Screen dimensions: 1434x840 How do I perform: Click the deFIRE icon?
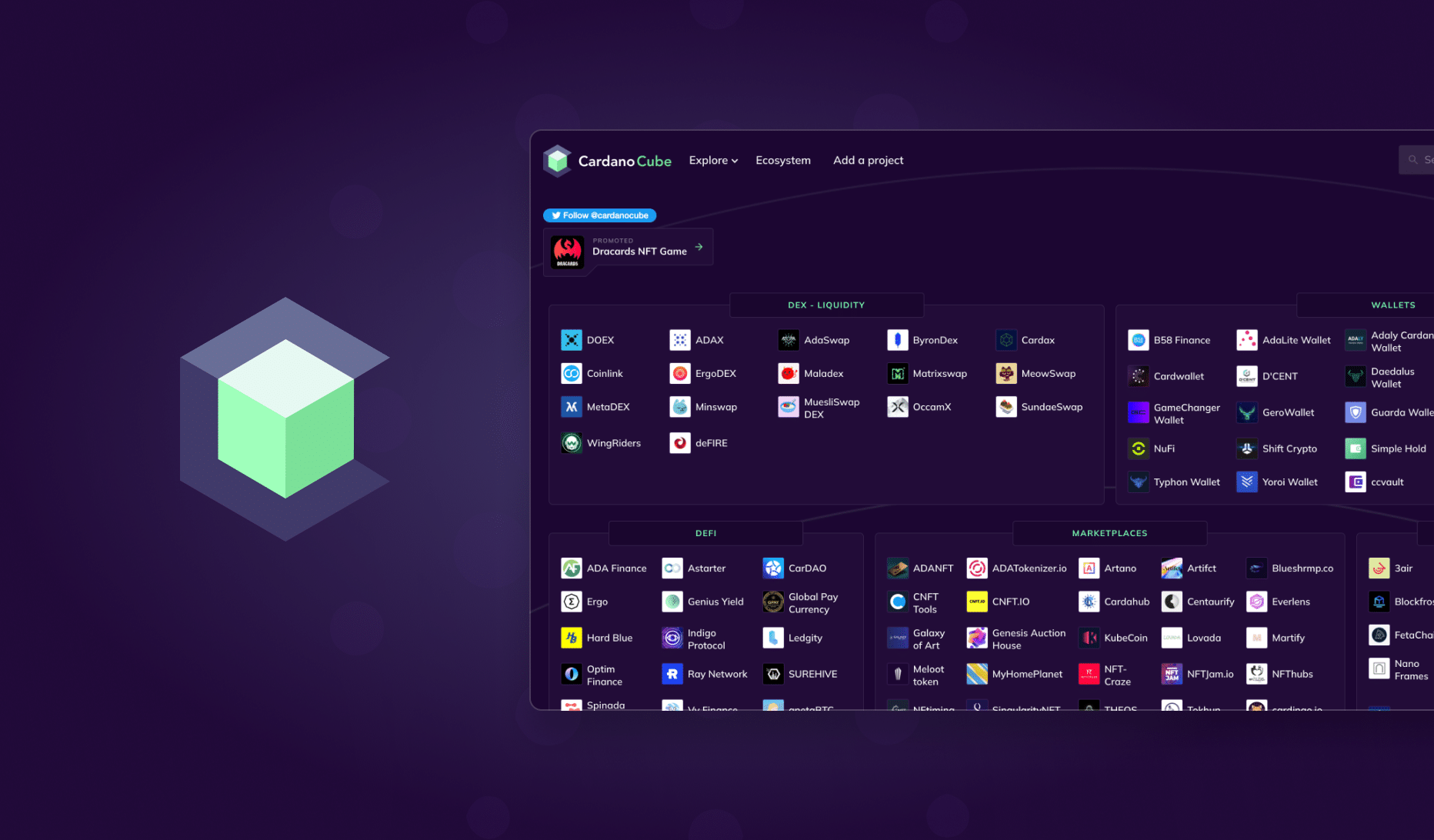pos(680,443)
